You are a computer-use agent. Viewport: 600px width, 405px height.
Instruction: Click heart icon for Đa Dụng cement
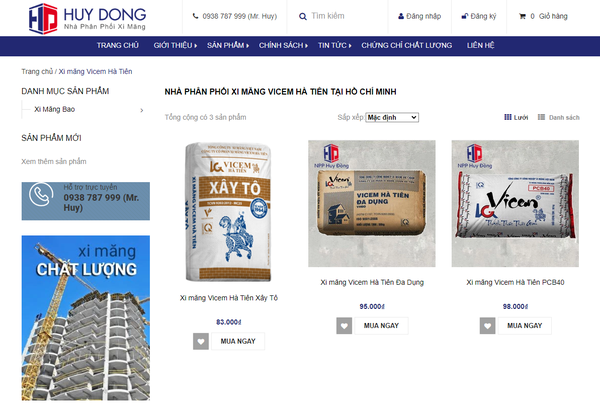[x=344, y=326]
